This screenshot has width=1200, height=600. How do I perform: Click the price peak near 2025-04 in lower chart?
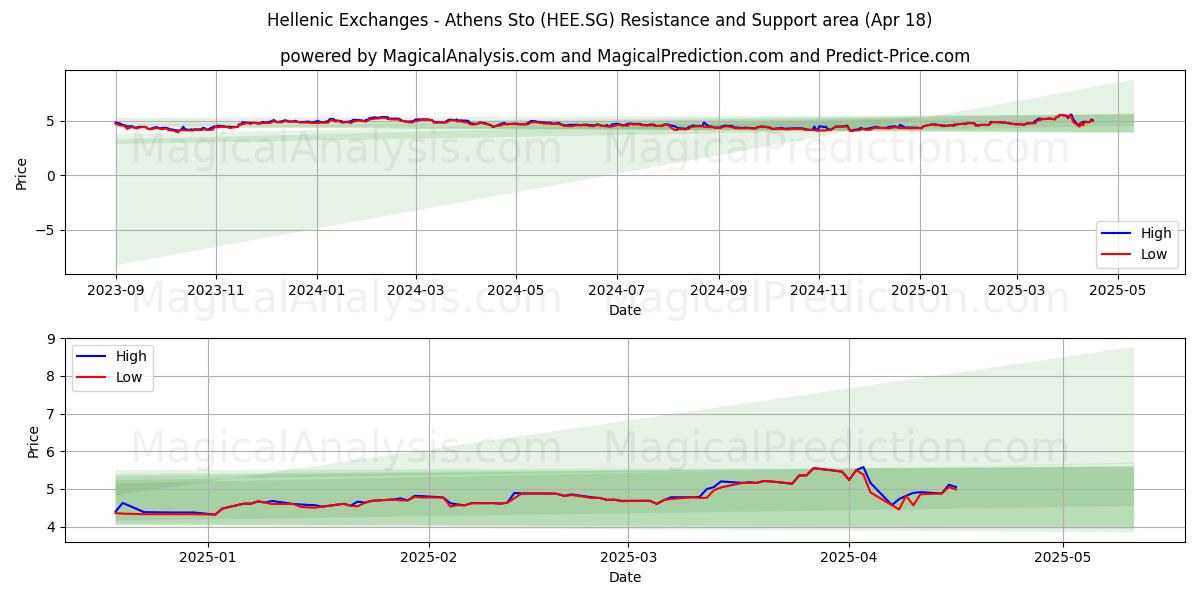coord(864,467)
